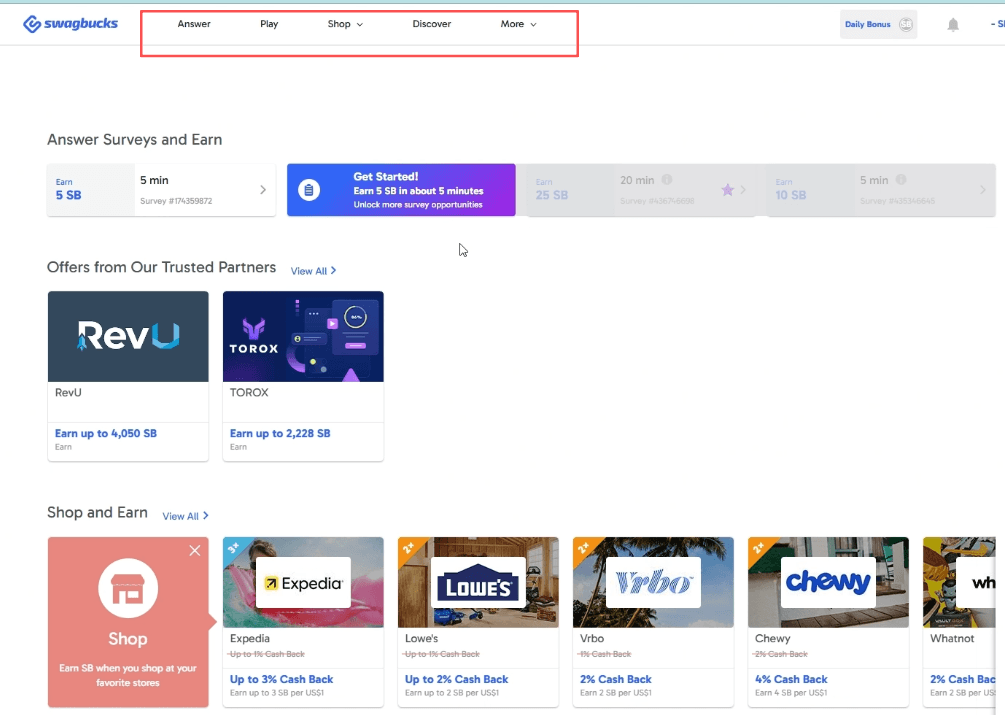Viewport: 1005px width, 715px height.
Task: Open the Lowe's store image
Action: [x=478, y=582]
